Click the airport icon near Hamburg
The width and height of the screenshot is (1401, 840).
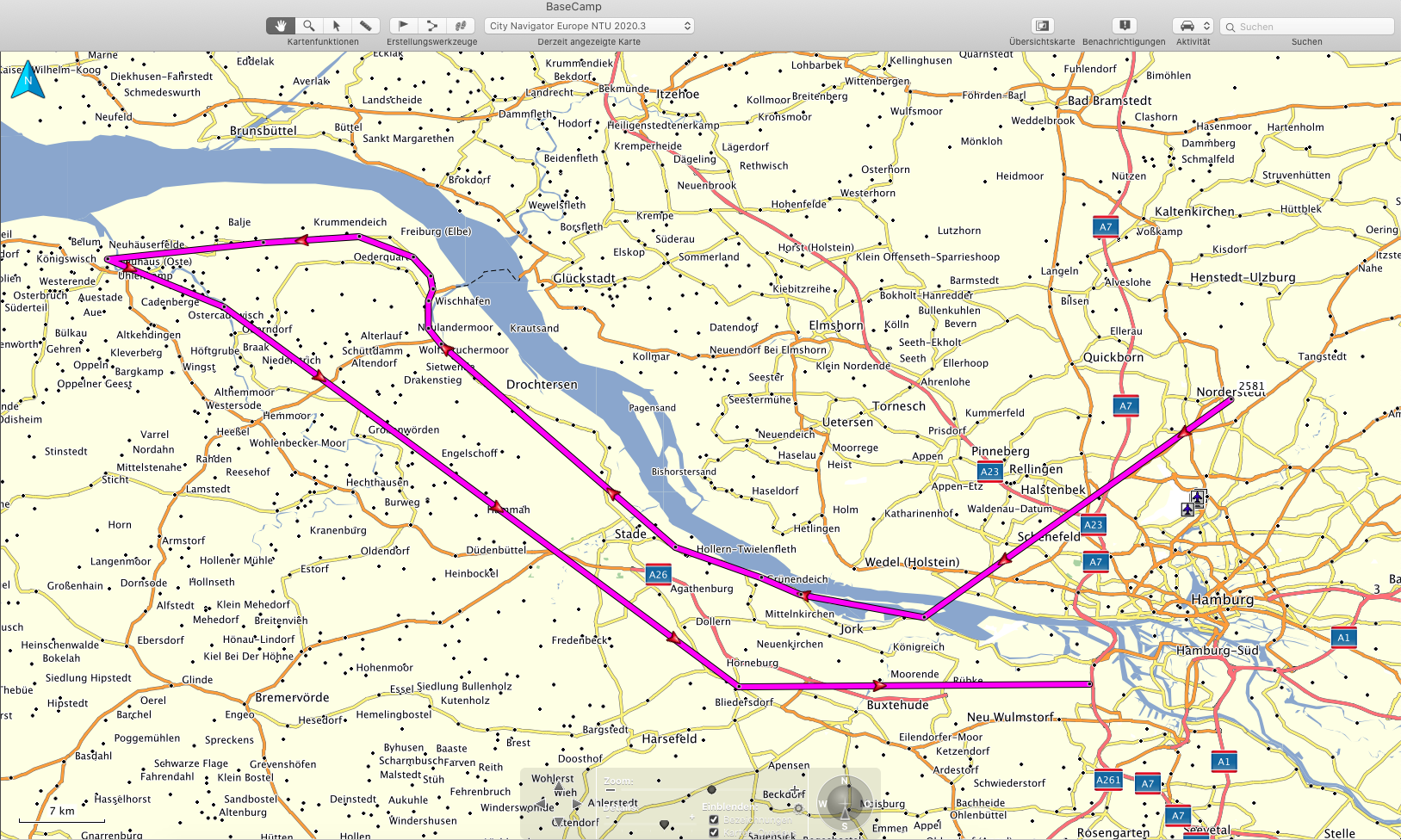1197,497
